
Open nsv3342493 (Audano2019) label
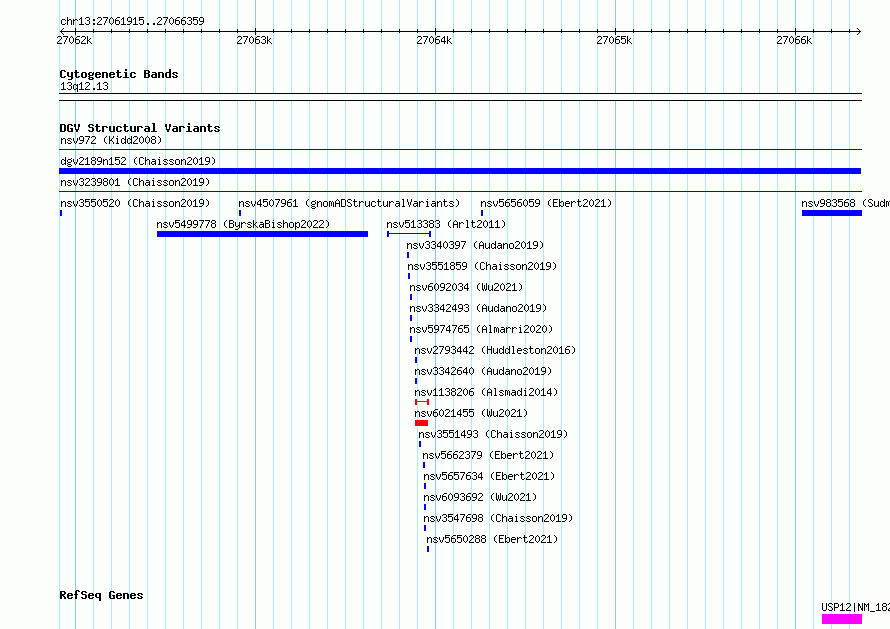(x=478, y=308)
